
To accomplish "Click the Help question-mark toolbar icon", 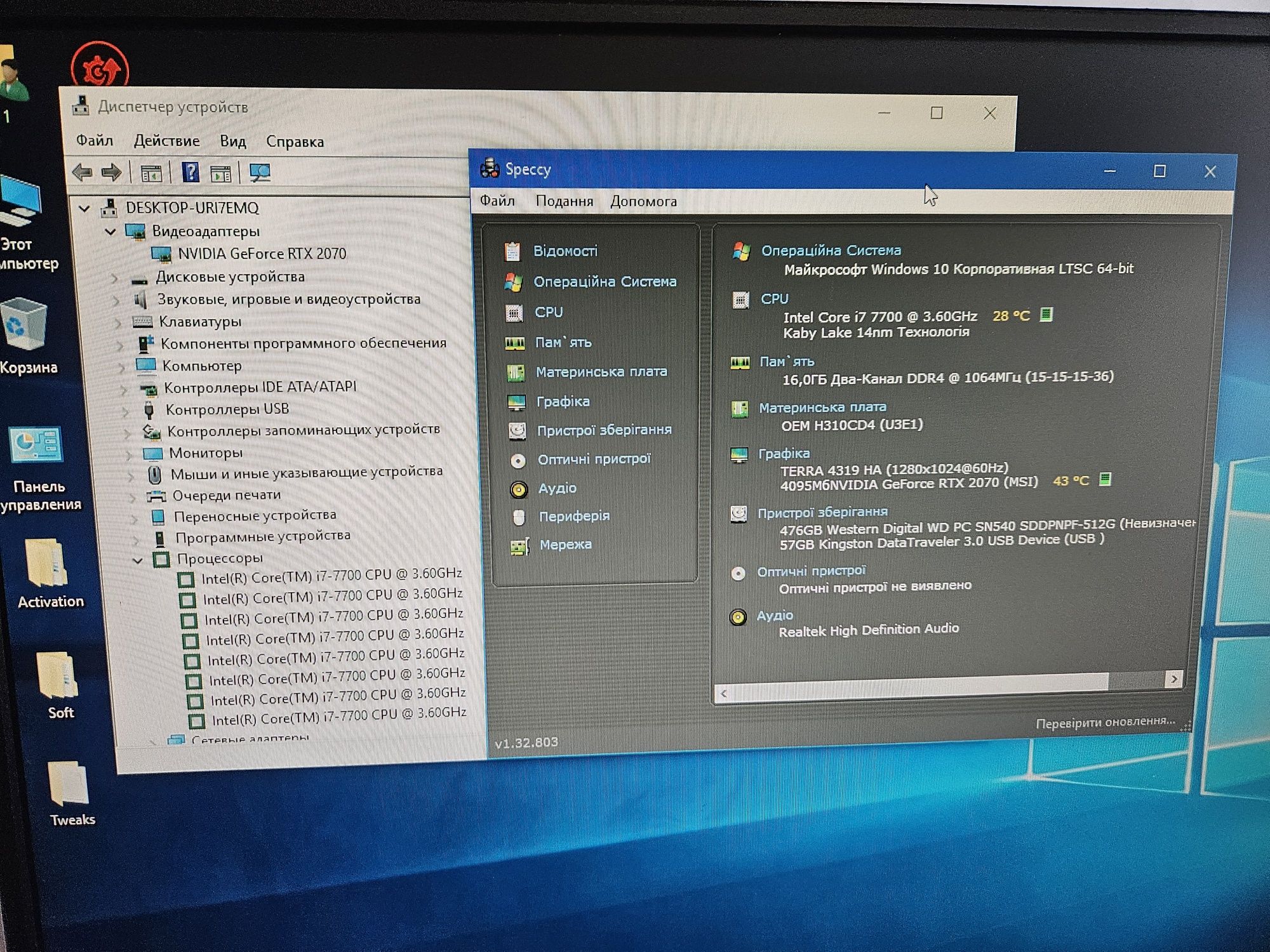I will pyautogui.click(x=190, y=172).
